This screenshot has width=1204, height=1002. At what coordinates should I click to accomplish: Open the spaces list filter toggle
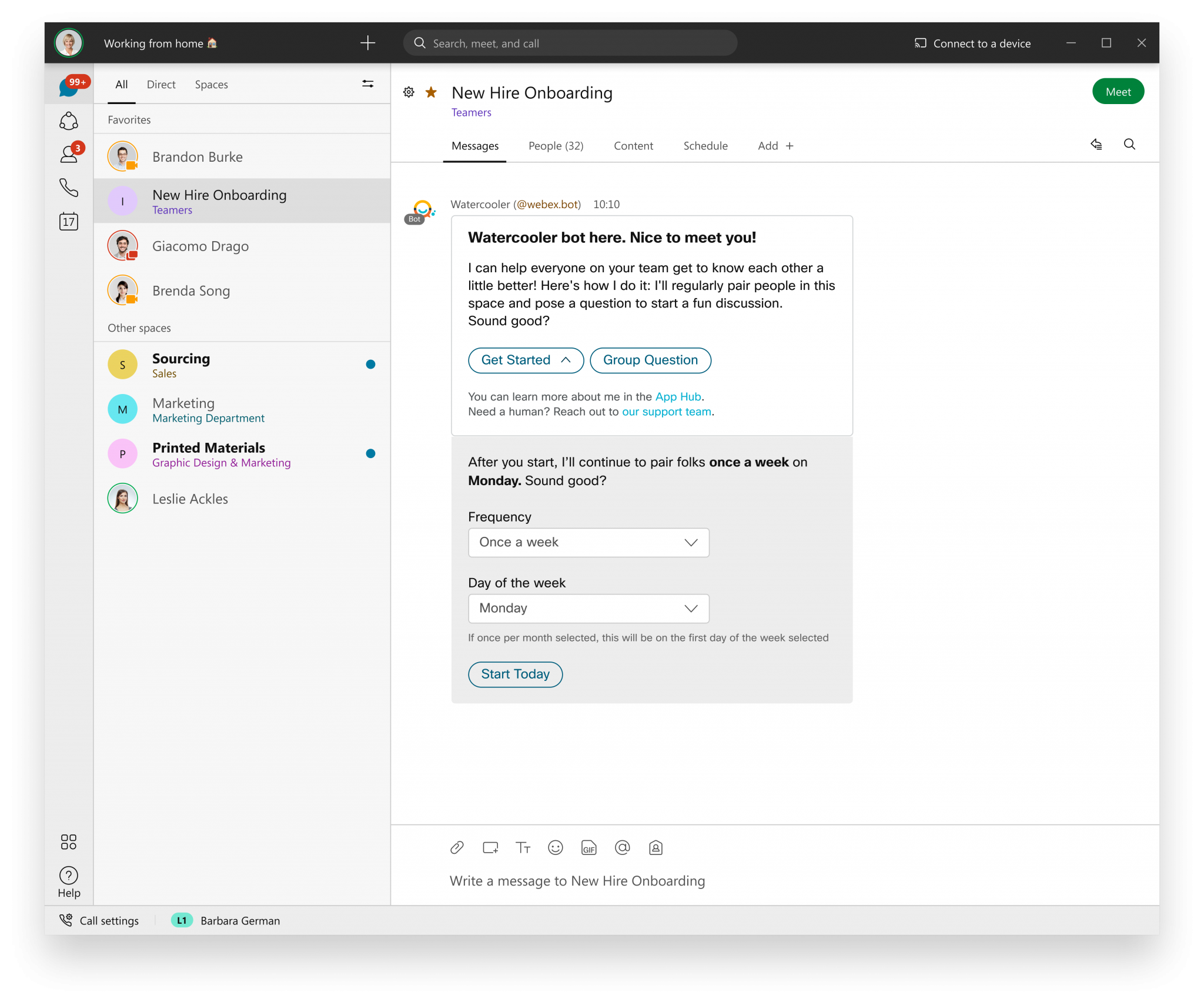click(x=367, y=84)
